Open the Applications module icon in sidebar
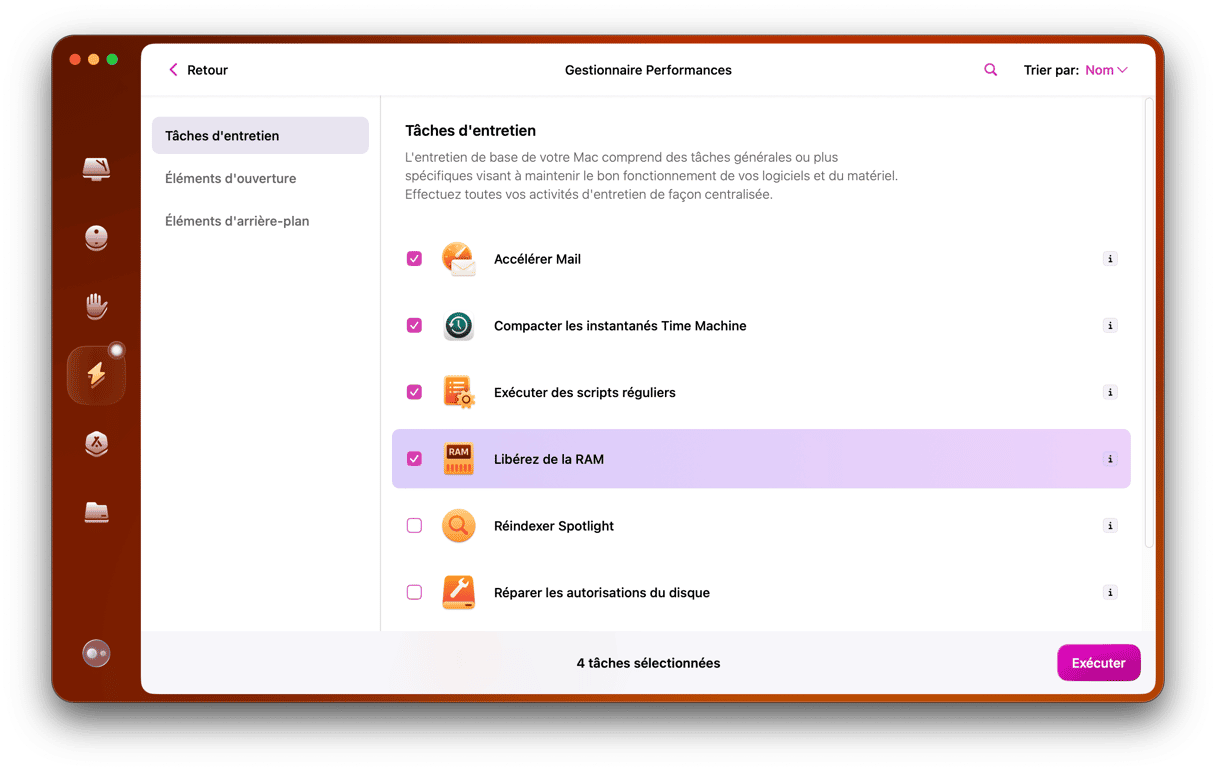Image resolution: width=1216 pixels, height=771 pixels. (96, 444)
